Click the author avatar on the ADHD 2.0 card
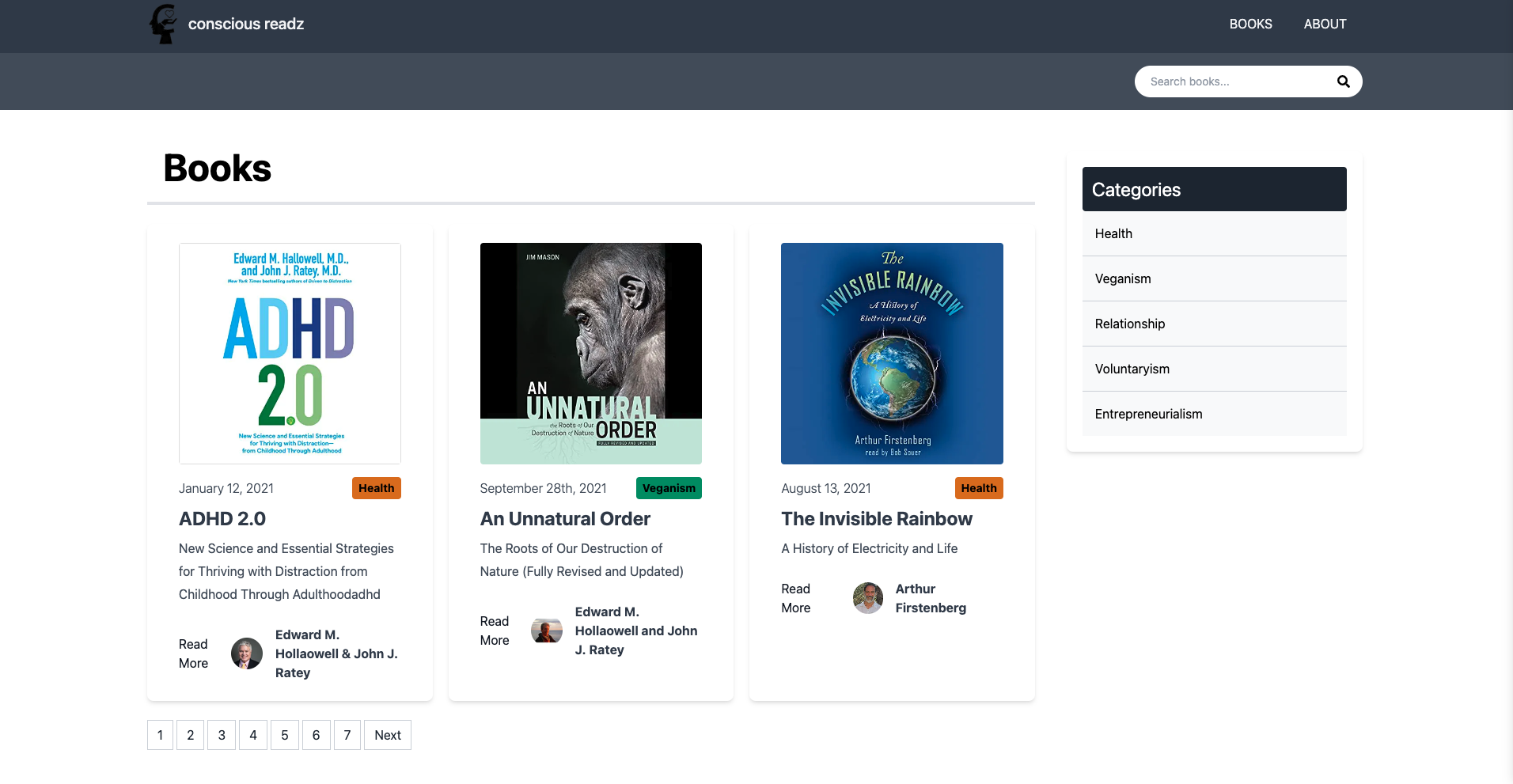 (246, 653)
